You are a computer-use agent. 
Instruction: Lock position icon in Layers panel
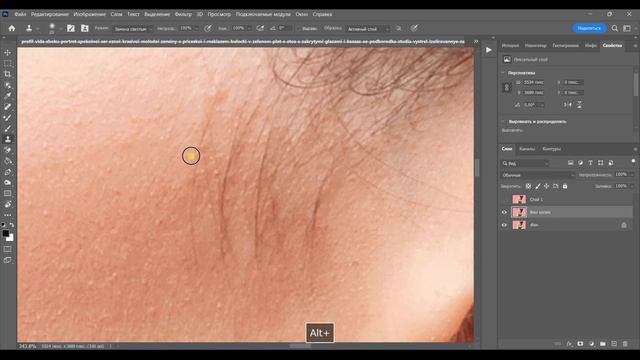pyautogui.click(x=547, y=186)
